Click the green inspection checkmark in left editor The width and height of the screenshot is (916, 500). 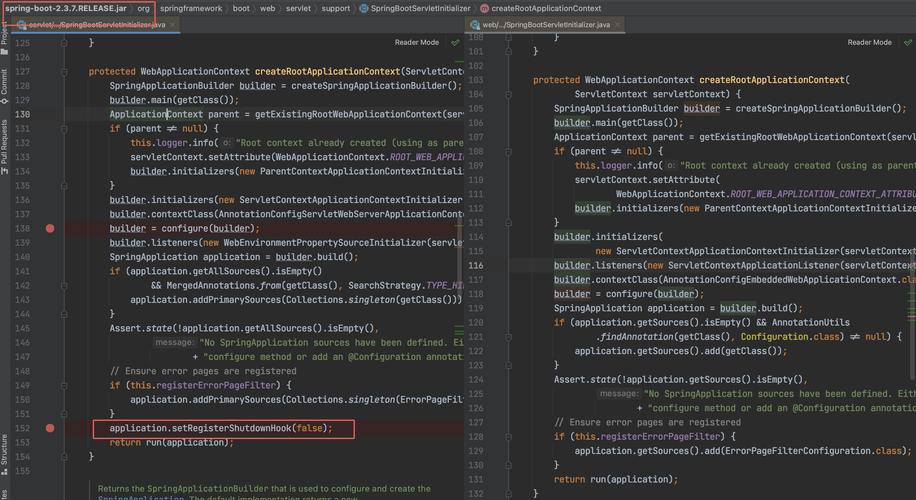pyautogui.click(x=455, y=43)
